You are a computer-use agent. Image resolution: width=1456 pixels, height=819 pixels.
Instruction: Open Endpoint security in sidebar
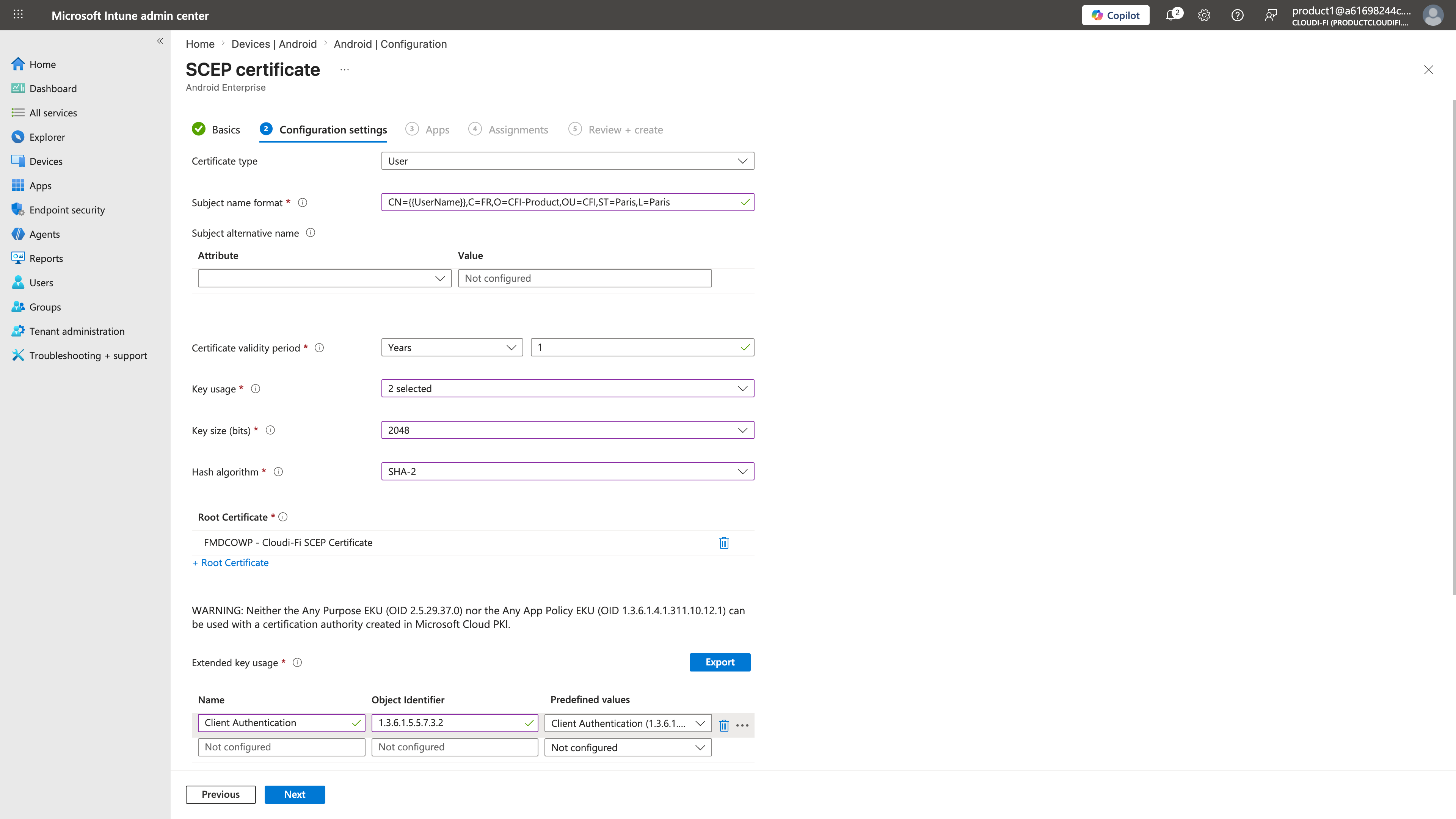click(58, 210)
